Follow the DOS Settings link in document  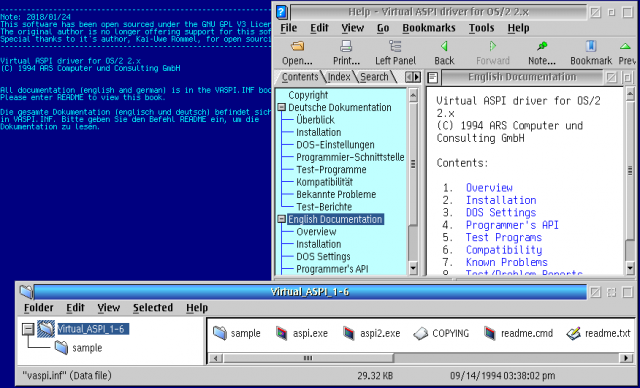tap(501, 213)
